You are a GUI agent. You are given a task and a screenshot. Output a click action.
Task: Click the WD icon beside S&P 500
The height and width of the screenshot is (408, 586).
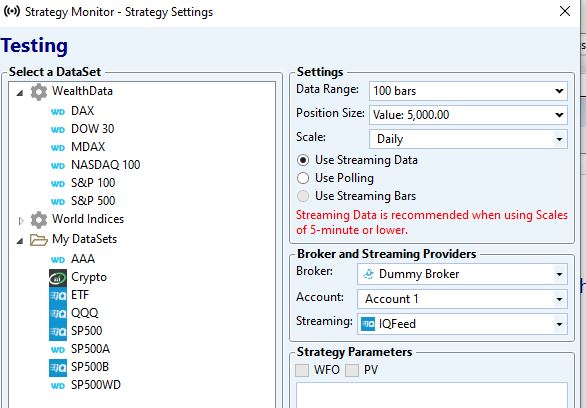pos(58,201)
